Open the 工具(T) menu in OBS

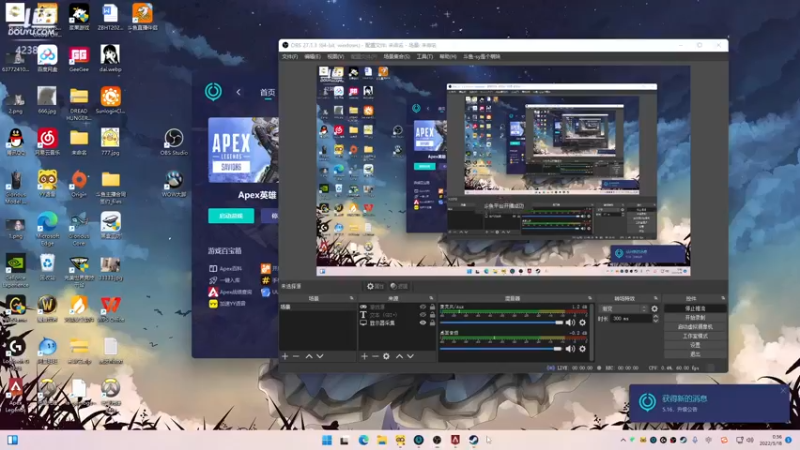tap(424, 57)
